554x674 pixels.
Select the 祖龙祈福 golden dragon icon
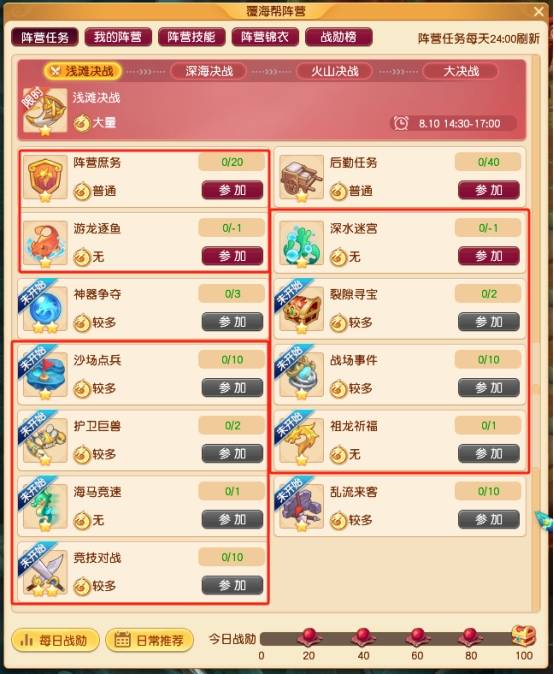301,441
